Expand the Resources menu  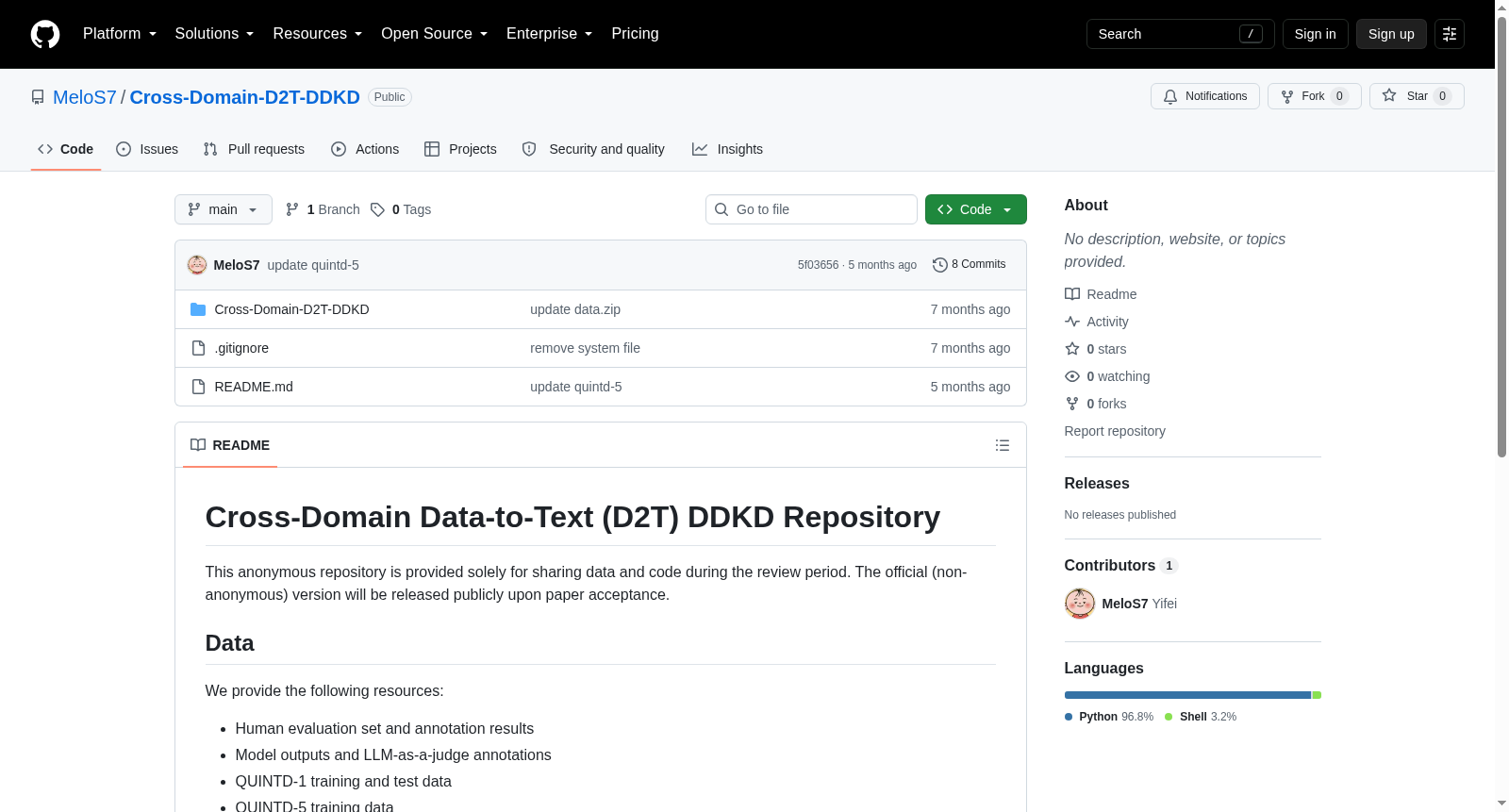coord(318,34)
